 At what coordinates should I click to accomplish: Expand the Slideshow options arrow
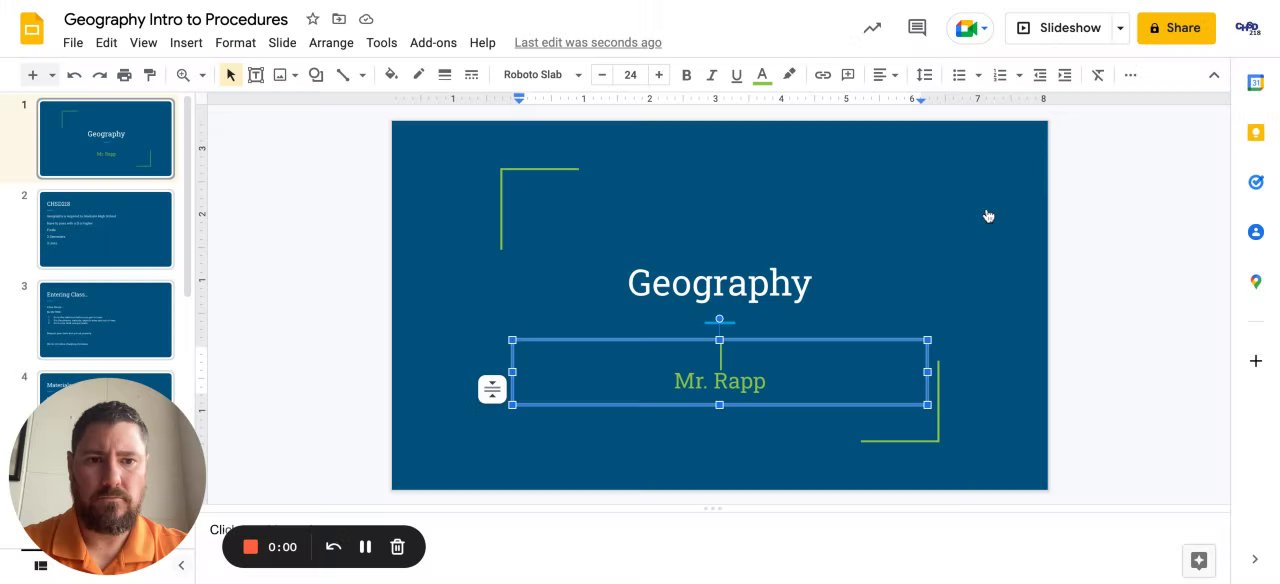point(1120,28)
